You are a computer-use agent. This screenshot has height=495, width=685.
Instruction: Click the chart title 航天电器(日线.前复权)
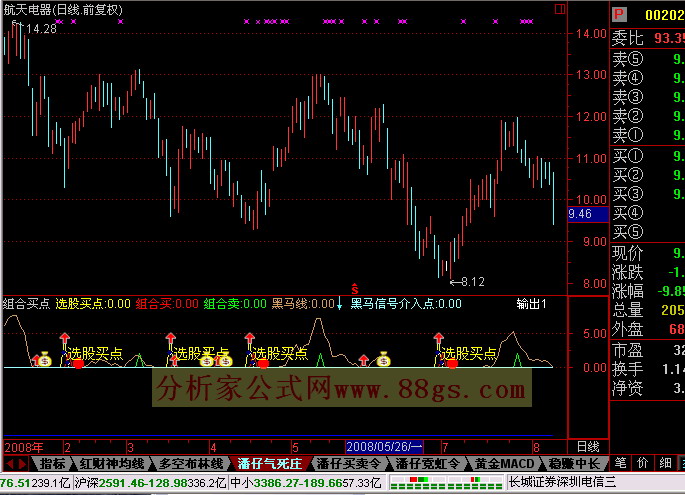pyautogui.click(x=63, y=10)
